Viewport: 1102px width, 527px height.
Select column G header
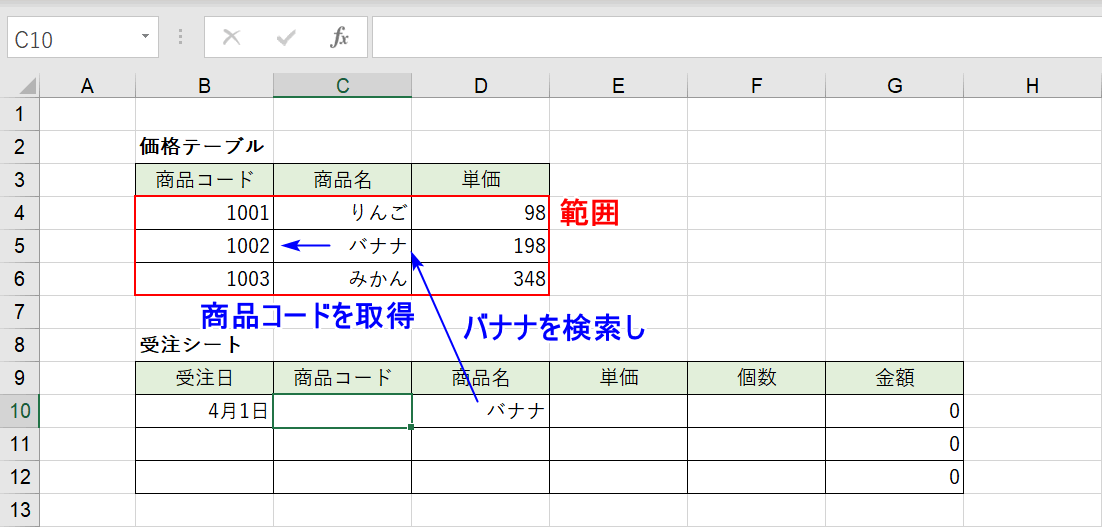tap(894, 86)
